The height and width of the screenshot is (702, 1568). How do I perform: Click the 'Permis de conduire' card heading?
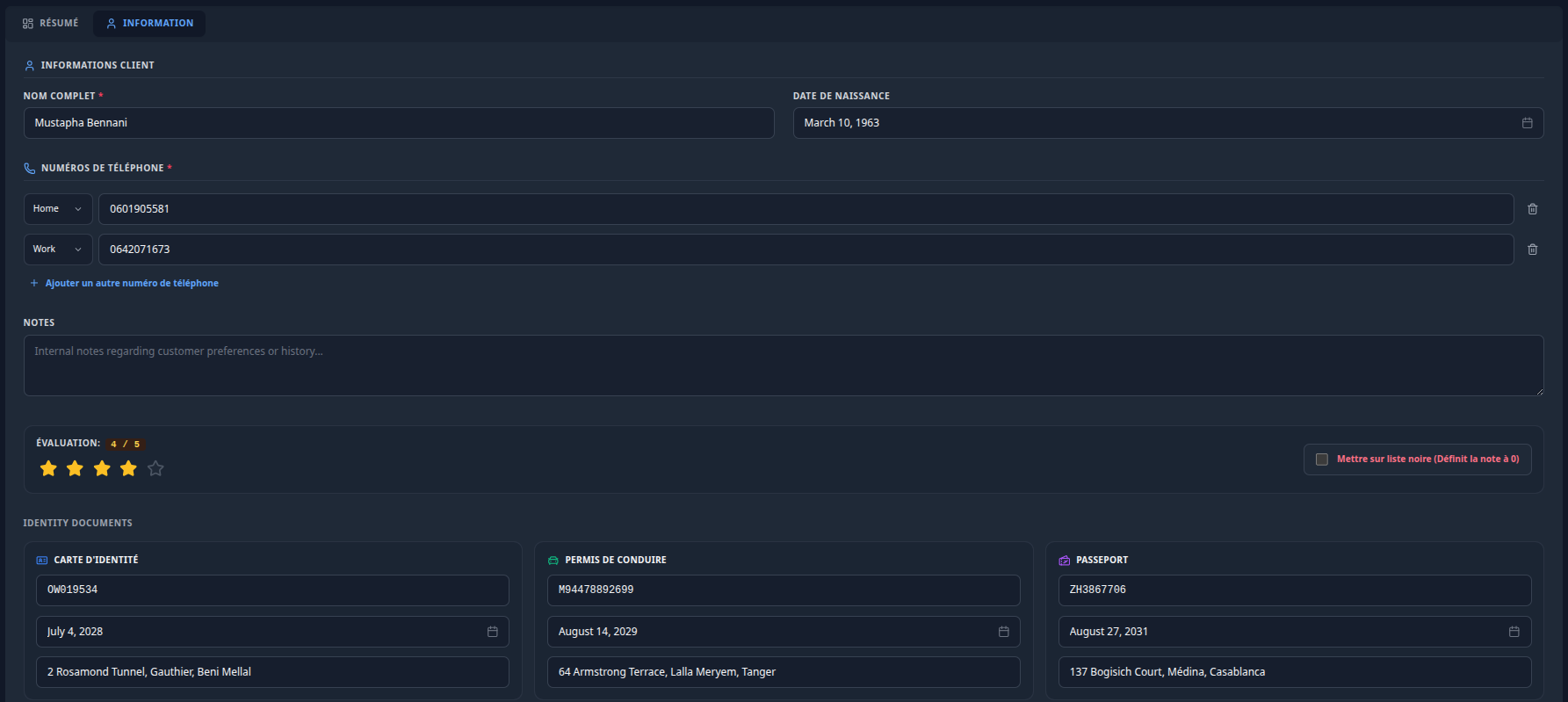tap(616, 560)
